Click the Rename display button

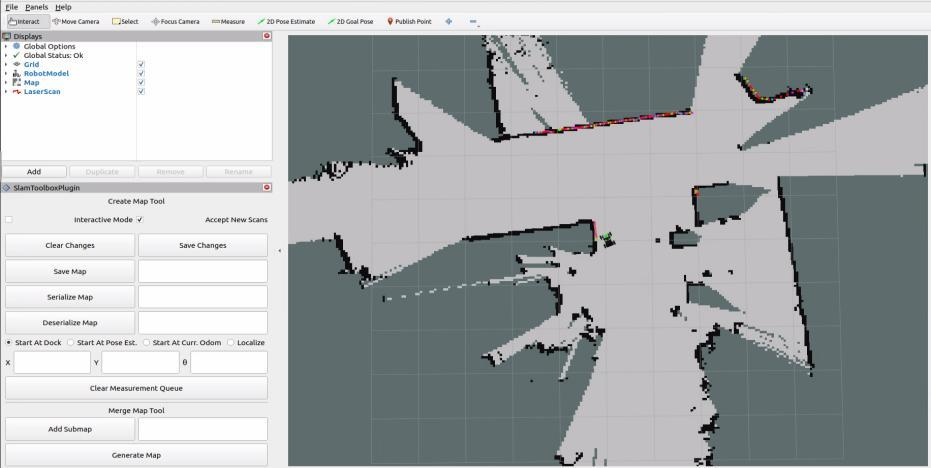(239, 172)
